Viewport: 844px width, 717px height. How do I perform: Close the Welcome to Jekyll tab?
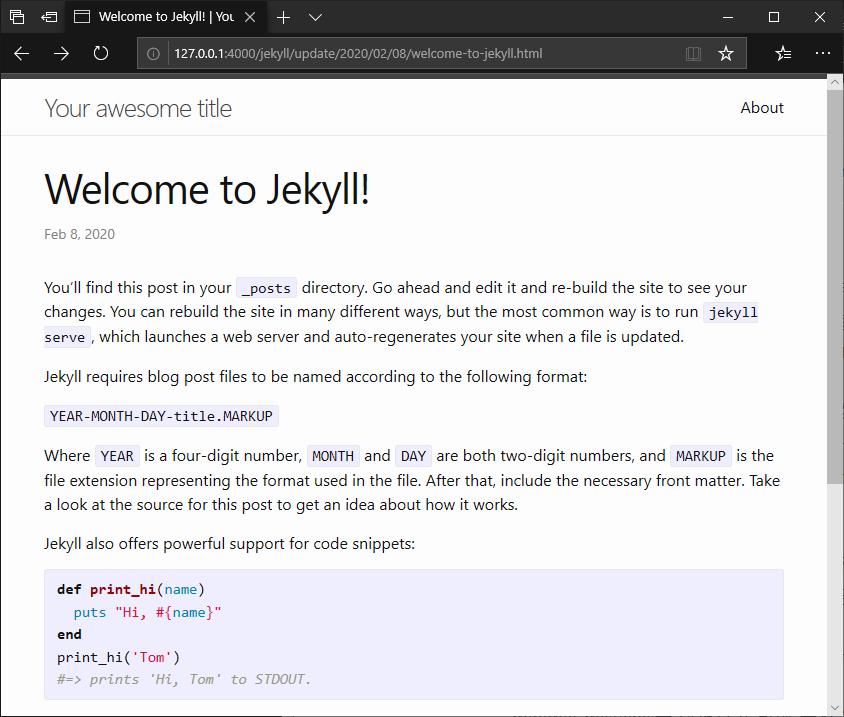click(x=250, y=17)
